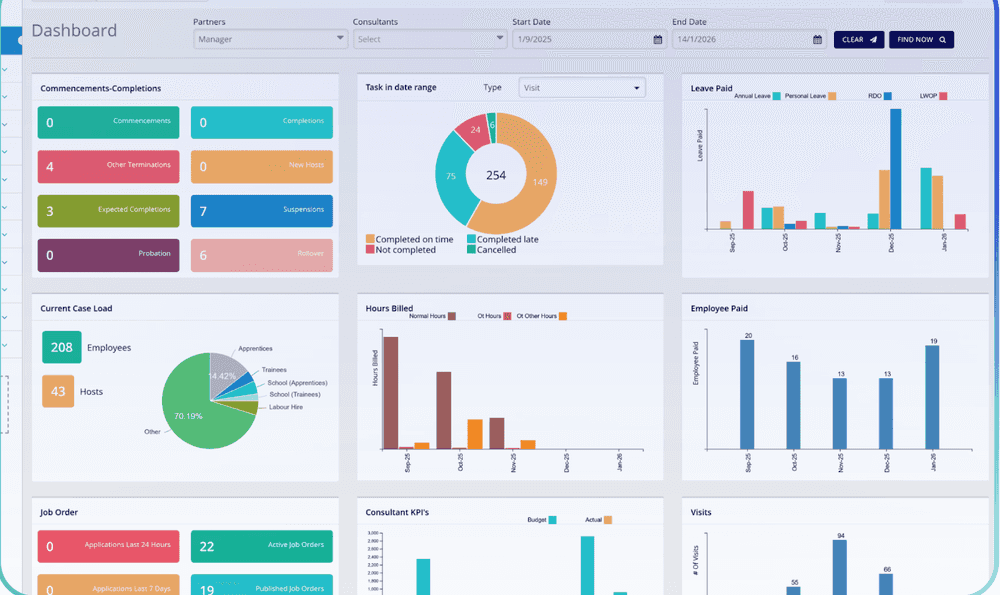The width and height of the screenshot is (1000, 595).
Task: Click the Commencements-Completions panel heading
Action: point(101,88)
